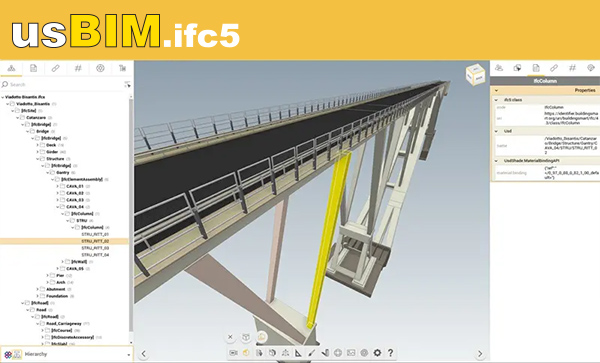Switch to the hierarchy tree tab

click(11, 68)
